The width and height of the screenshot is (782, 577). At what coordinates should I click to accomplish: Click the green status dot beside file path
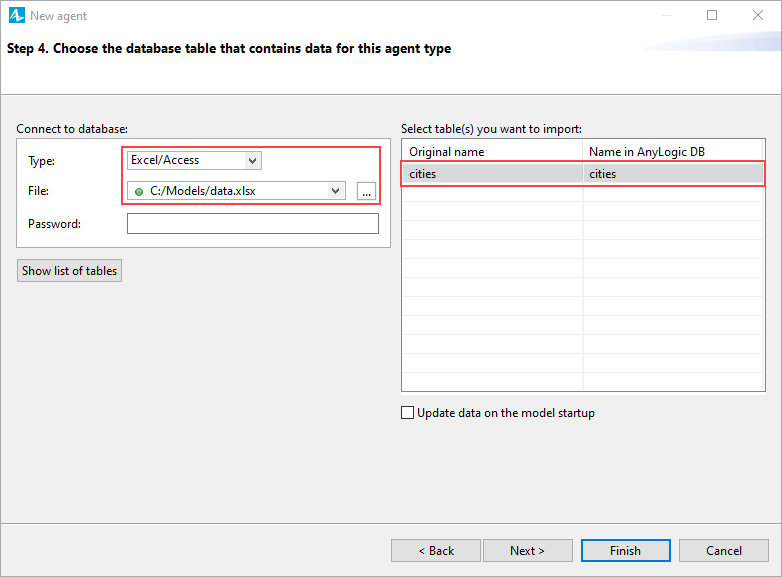tap(139, 192)
